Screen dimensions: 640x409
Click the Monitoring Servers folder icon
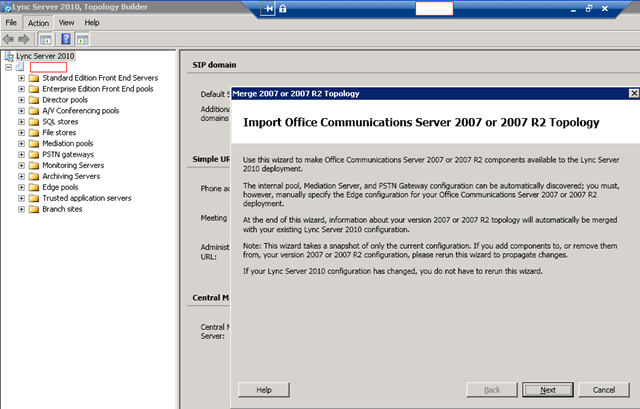click(x=34, y=165)
